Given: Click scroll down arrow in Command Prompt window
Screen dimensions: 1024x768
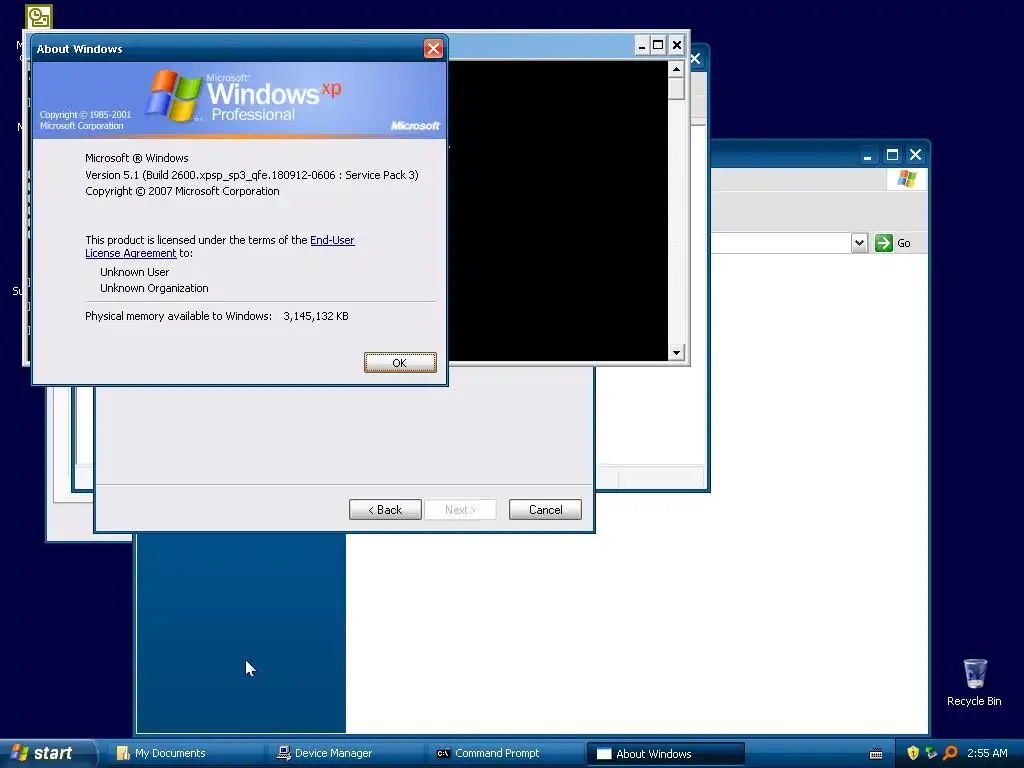Looking at the screenshot, I should [x=676, y=353].
